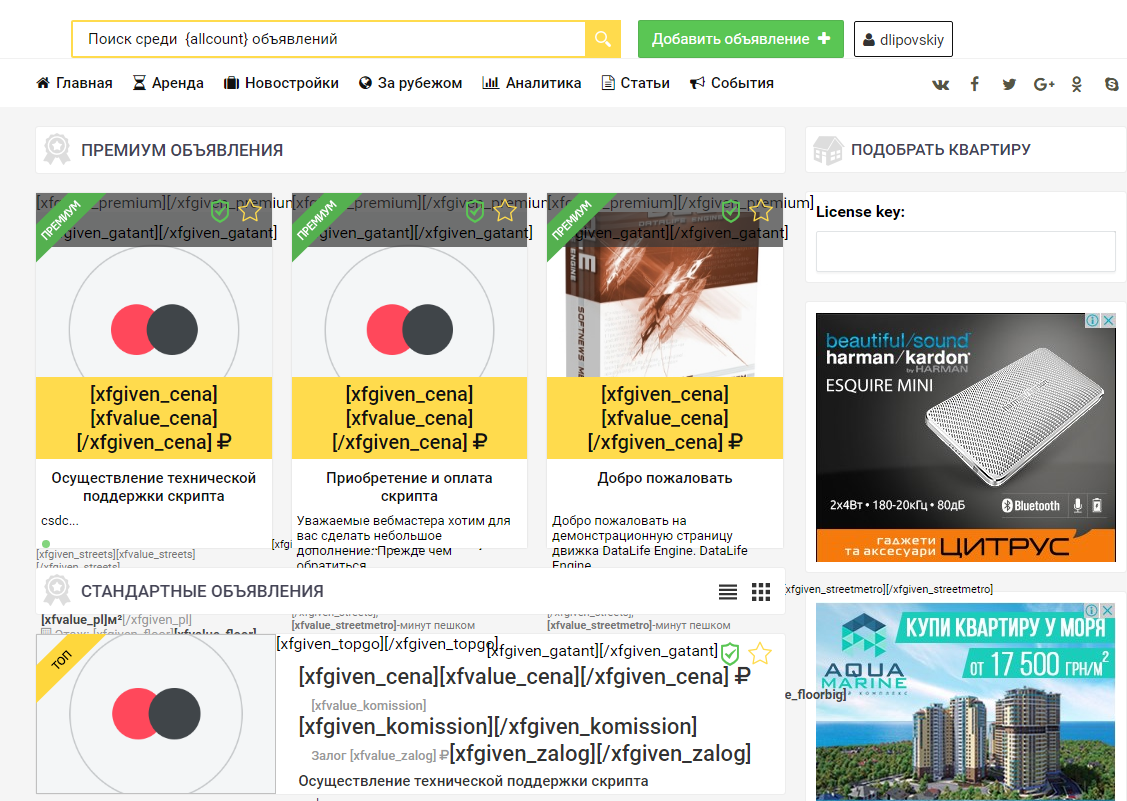Green shield badge on Добро пожаловать card
1127x801 pixels.
pyautogui.click(x=730, y=211)
